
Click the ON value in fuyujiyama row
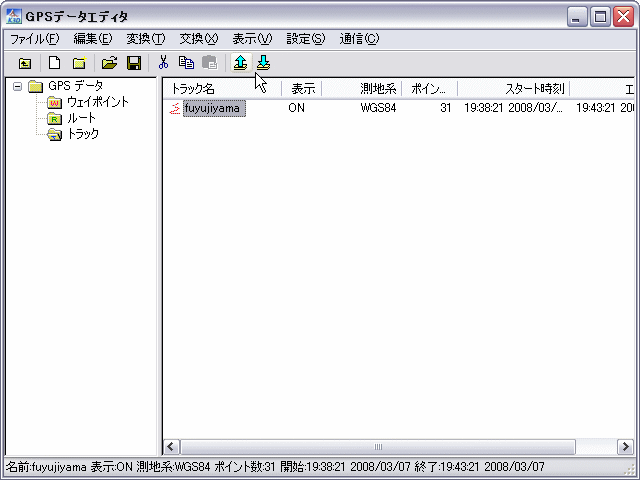click(296, 108)
